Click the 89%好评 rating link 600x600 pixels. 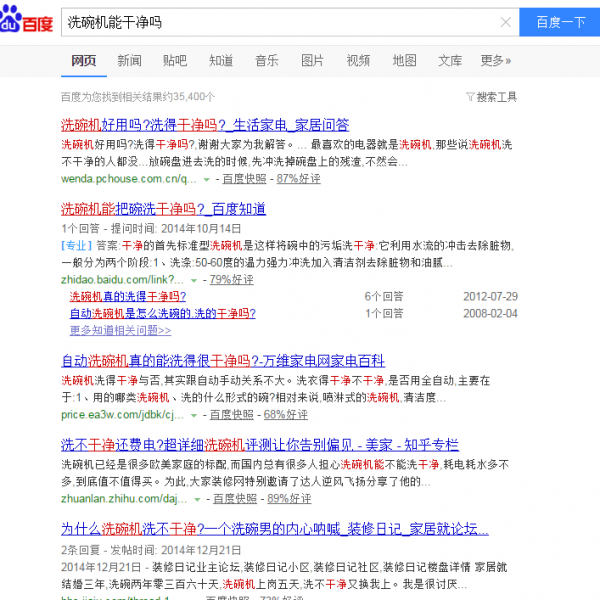point(289,499)
